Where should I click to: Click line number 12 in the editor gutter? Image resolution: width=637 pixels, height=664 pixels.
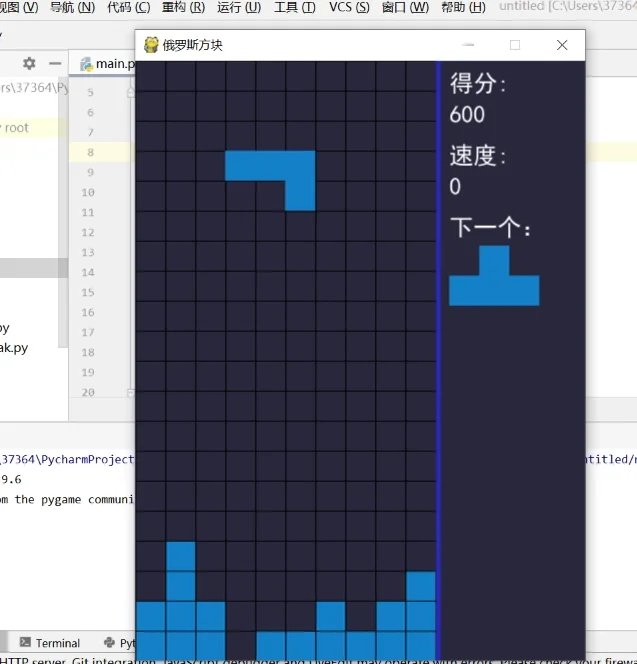[88, 232]
